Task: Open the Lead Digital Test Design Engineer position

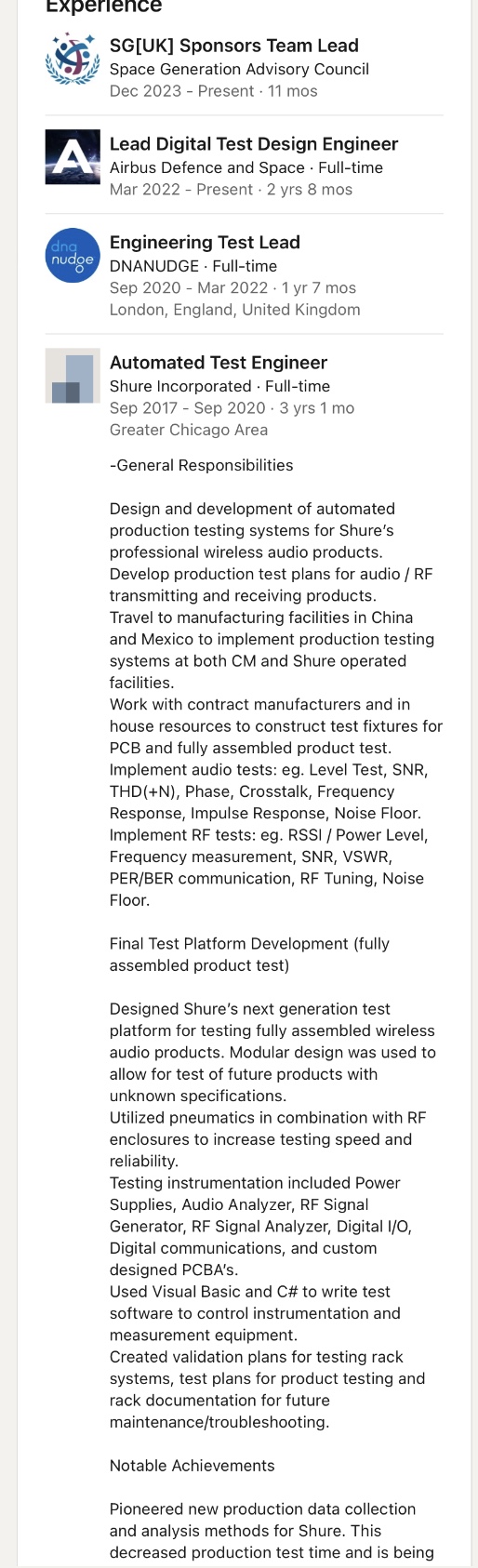Action: (254, 144)
